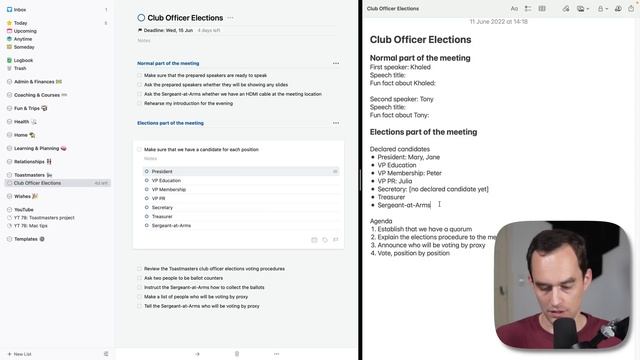Click the share note icon in Notes

(x=631, y=9)
